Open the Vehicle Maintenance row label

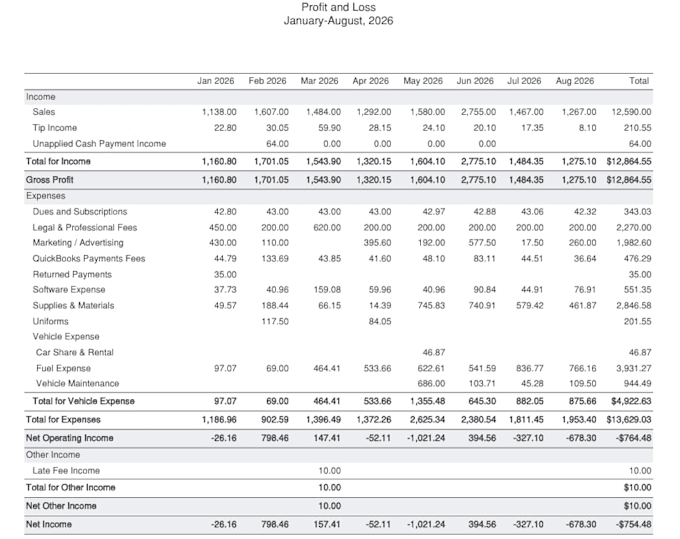77,384
